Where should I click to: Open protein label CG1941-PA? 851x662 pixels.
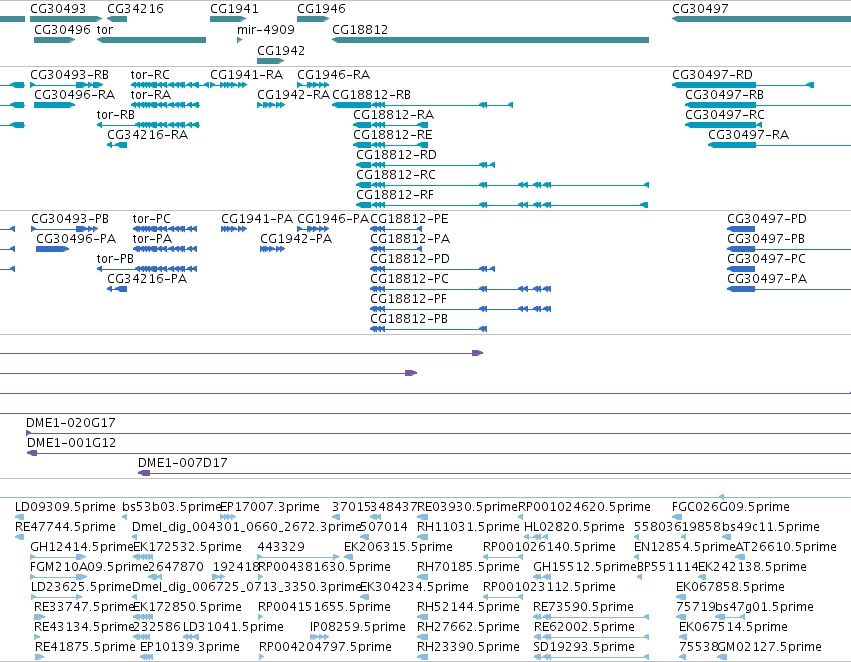pos(257,219)
